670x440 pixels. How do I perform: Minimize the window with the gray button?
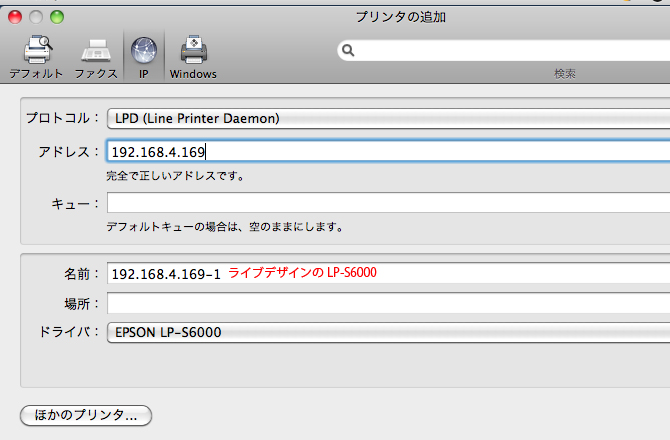coord(36,17)
